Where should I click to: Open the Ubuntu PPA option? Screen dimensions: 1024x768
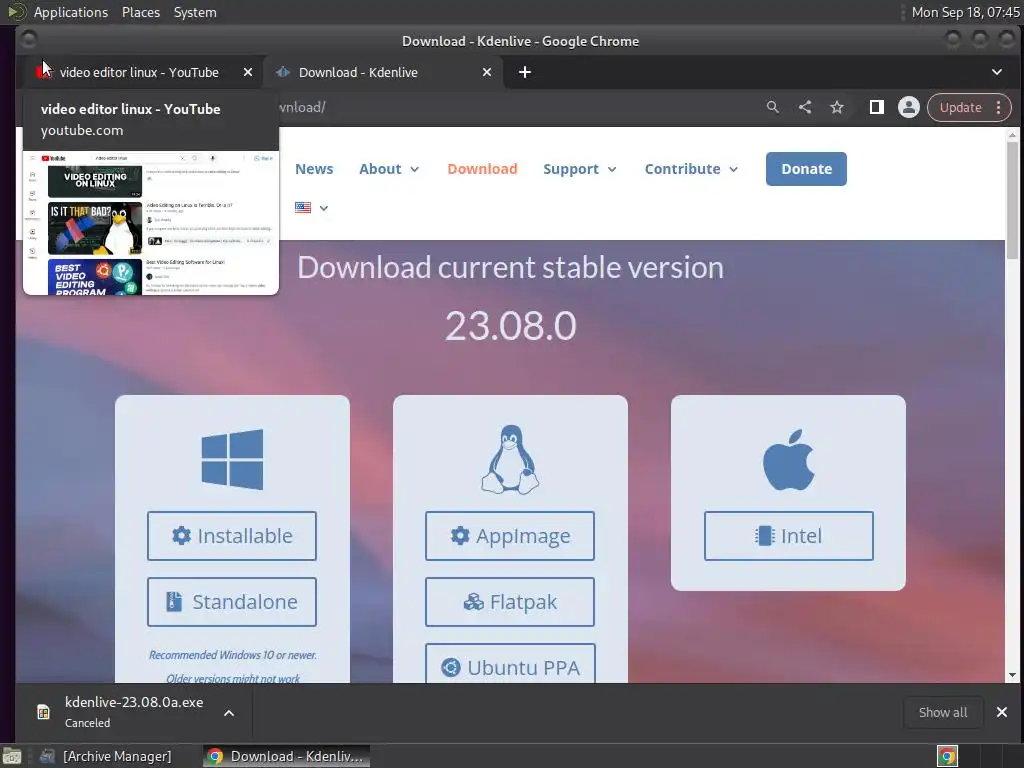[x=510, y=664]
